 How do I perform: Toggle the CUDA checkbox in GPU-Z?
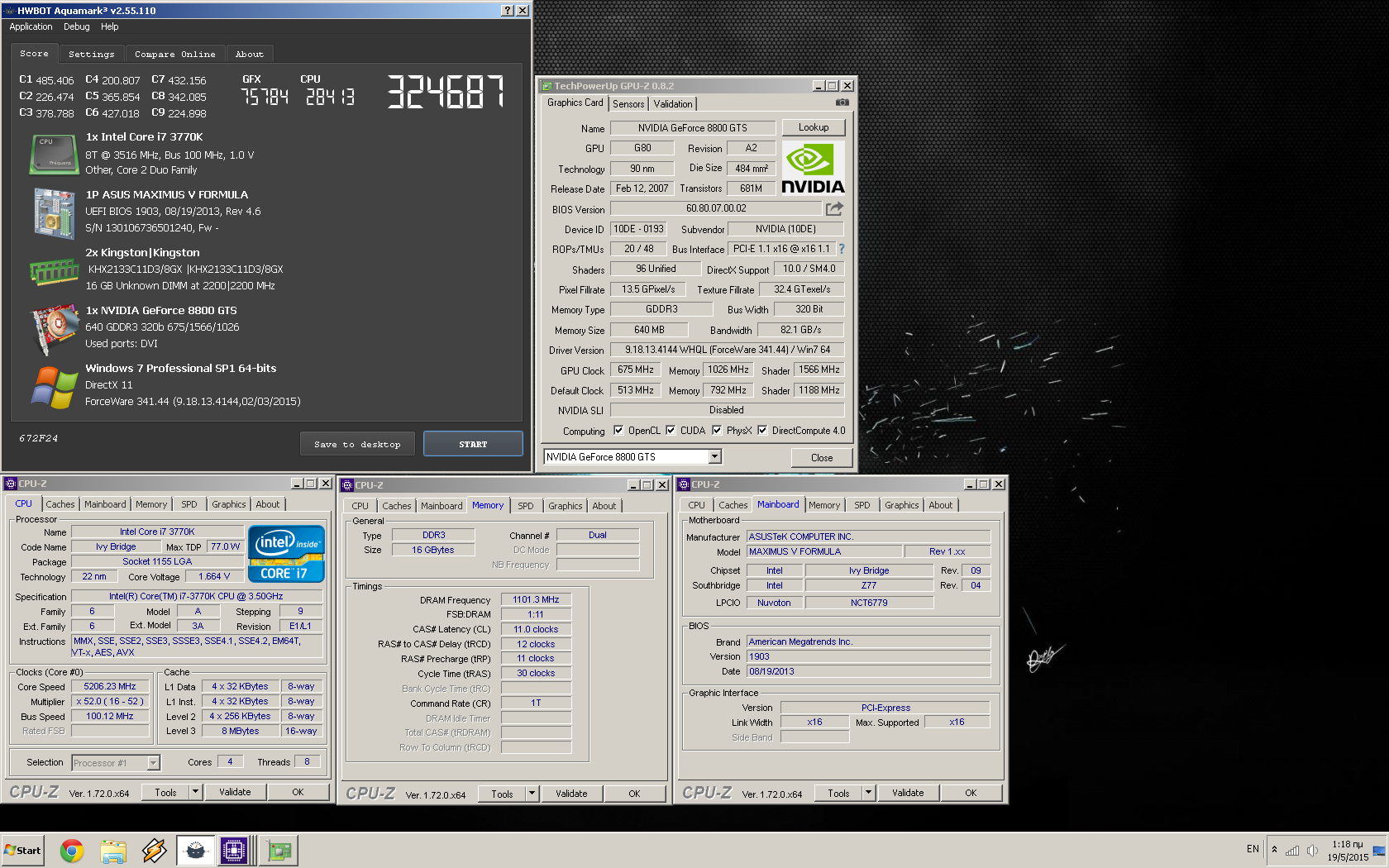point(671,430)
